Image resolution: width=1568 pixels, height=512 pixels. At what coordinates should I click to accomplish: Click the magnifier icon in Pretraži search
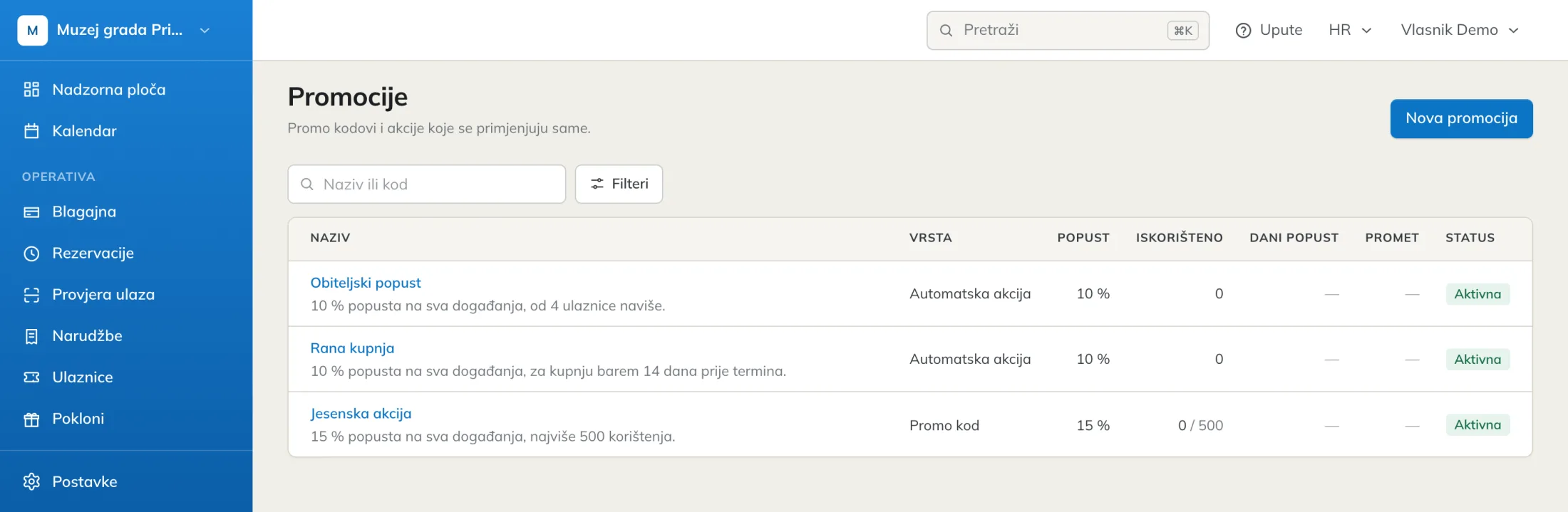946,31
